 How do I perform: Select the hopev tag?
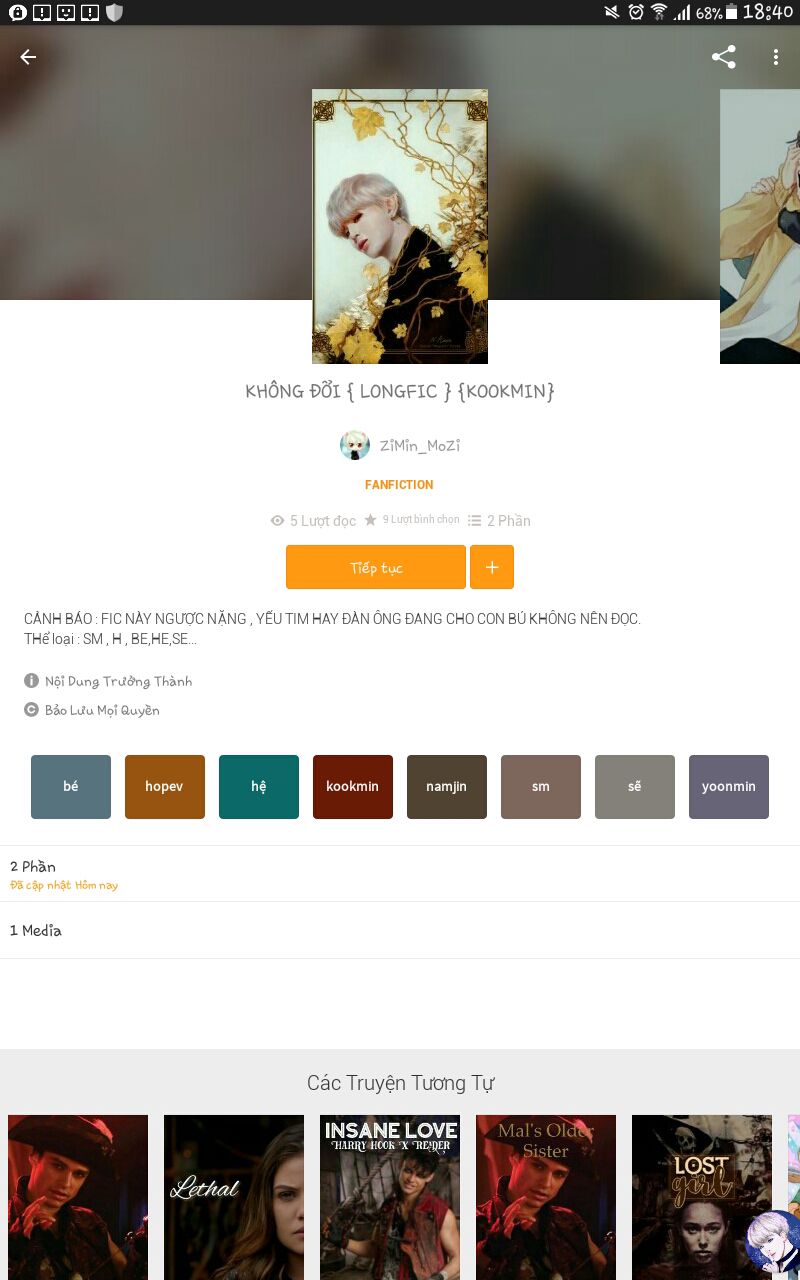click(x=165, y=787)
